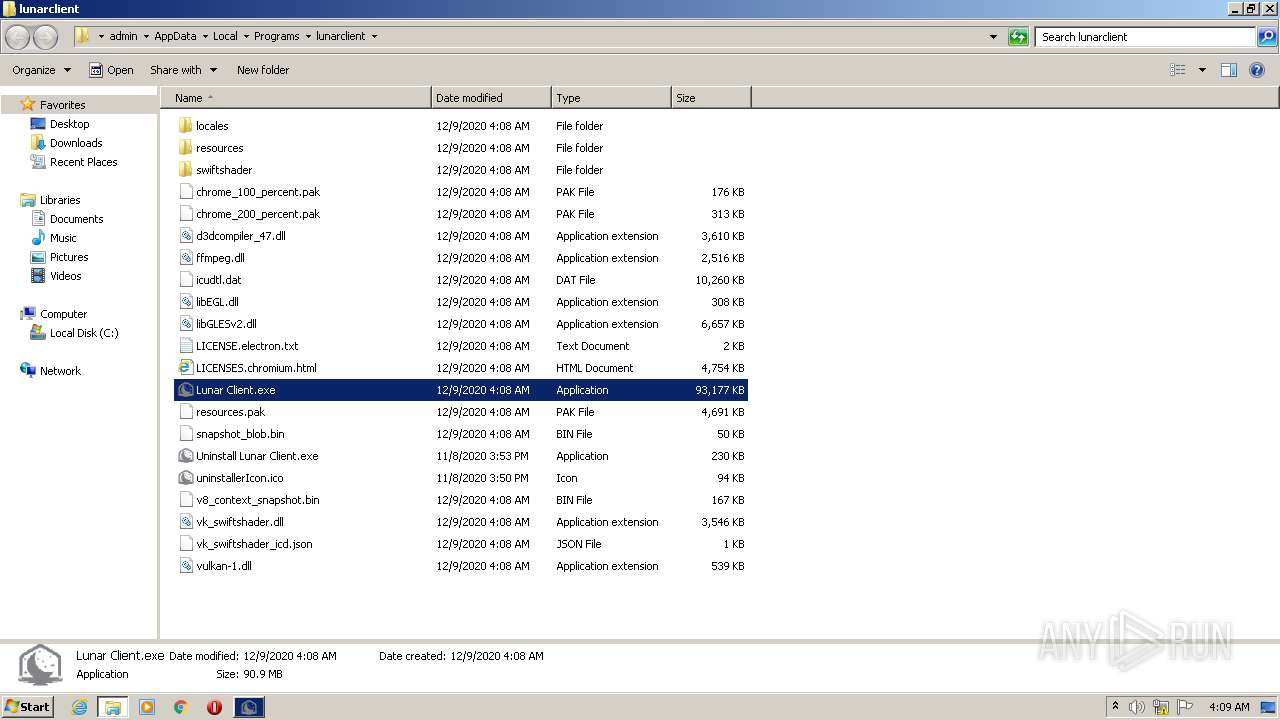
Task: Click the green Refresh button by address bar
Action: point(1018,37)
